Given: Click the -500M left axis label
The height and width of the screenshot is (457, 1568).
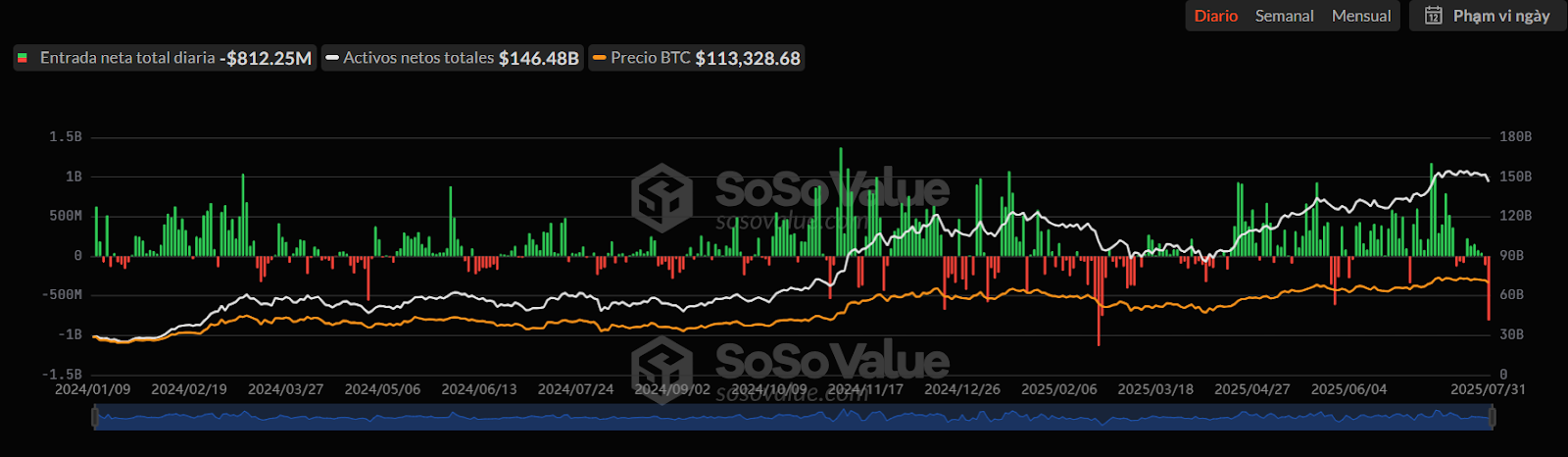Looking at the screenshot, I should tap(62, 295).
